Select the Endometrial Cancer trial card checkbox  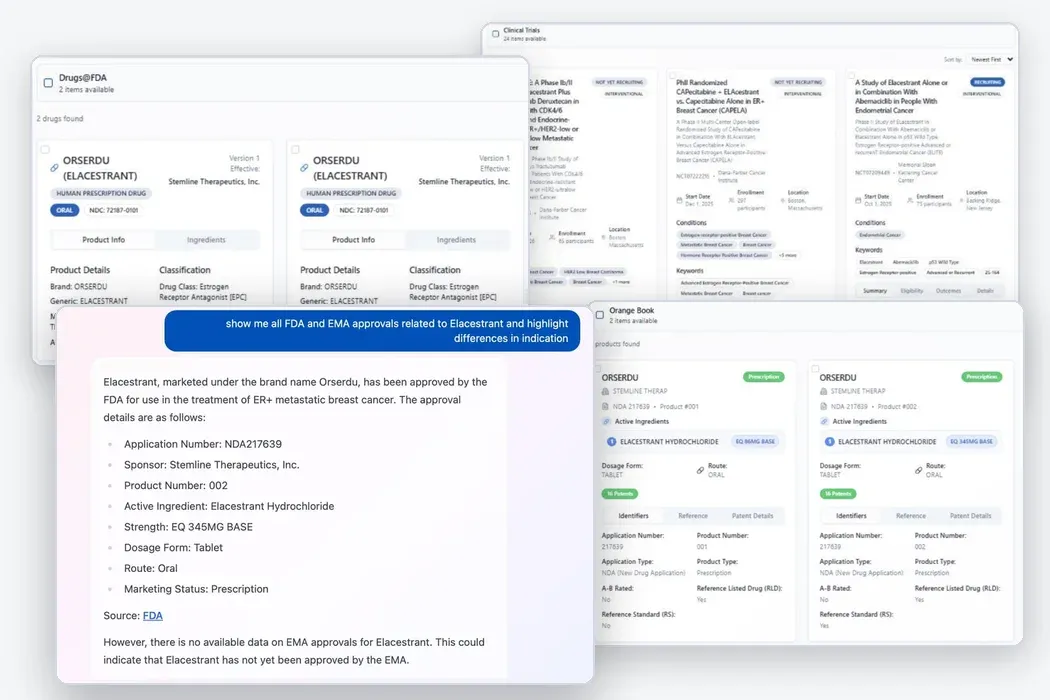[851, 76]
